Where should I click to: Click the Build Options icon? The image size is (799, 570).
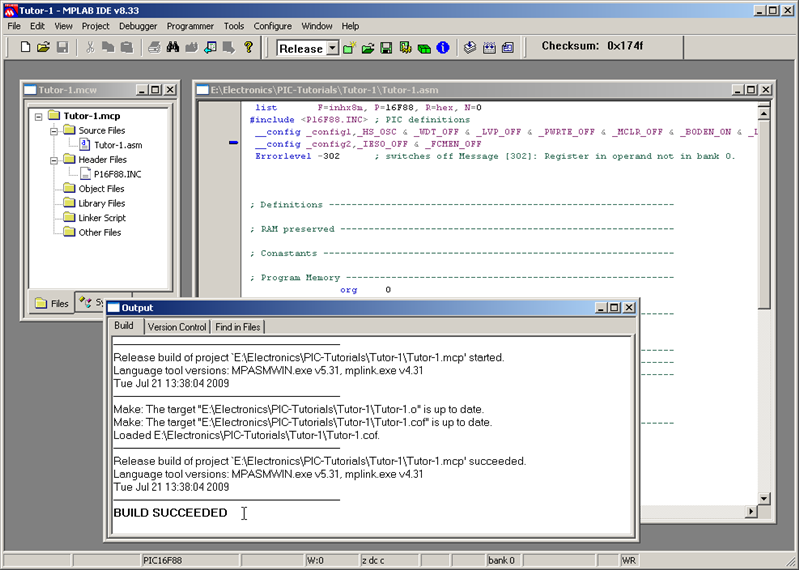pyautogui.click(x=405, y=48)
